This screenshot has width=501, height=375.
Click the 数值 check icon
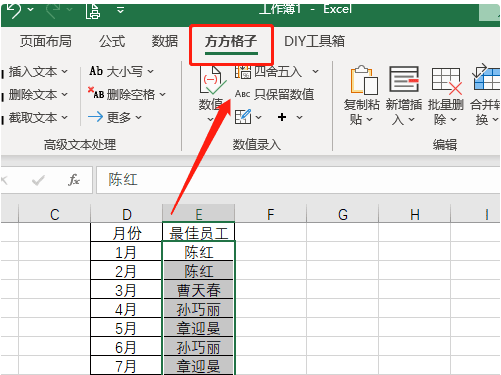pos(213,81)
